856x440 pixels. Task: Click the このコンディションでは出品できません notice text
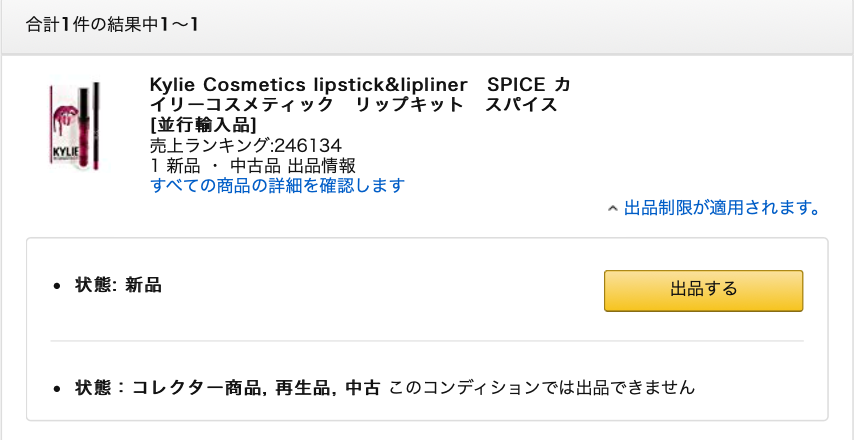click(x=543, y=389)
